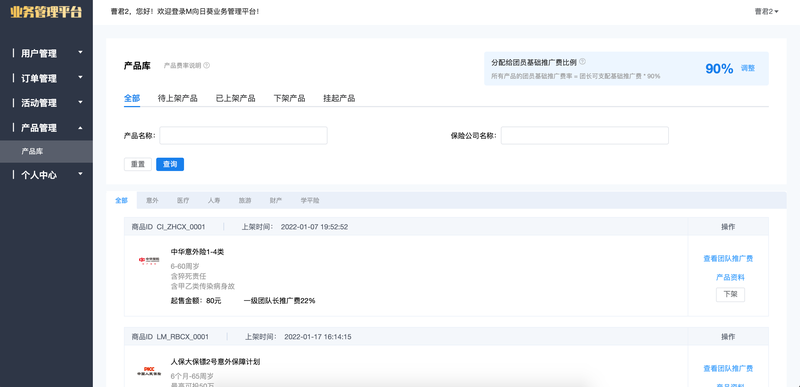This screenshot has height=387, width=800.
Task: Select the 财产 category tab
Action: tap(276, 200)
